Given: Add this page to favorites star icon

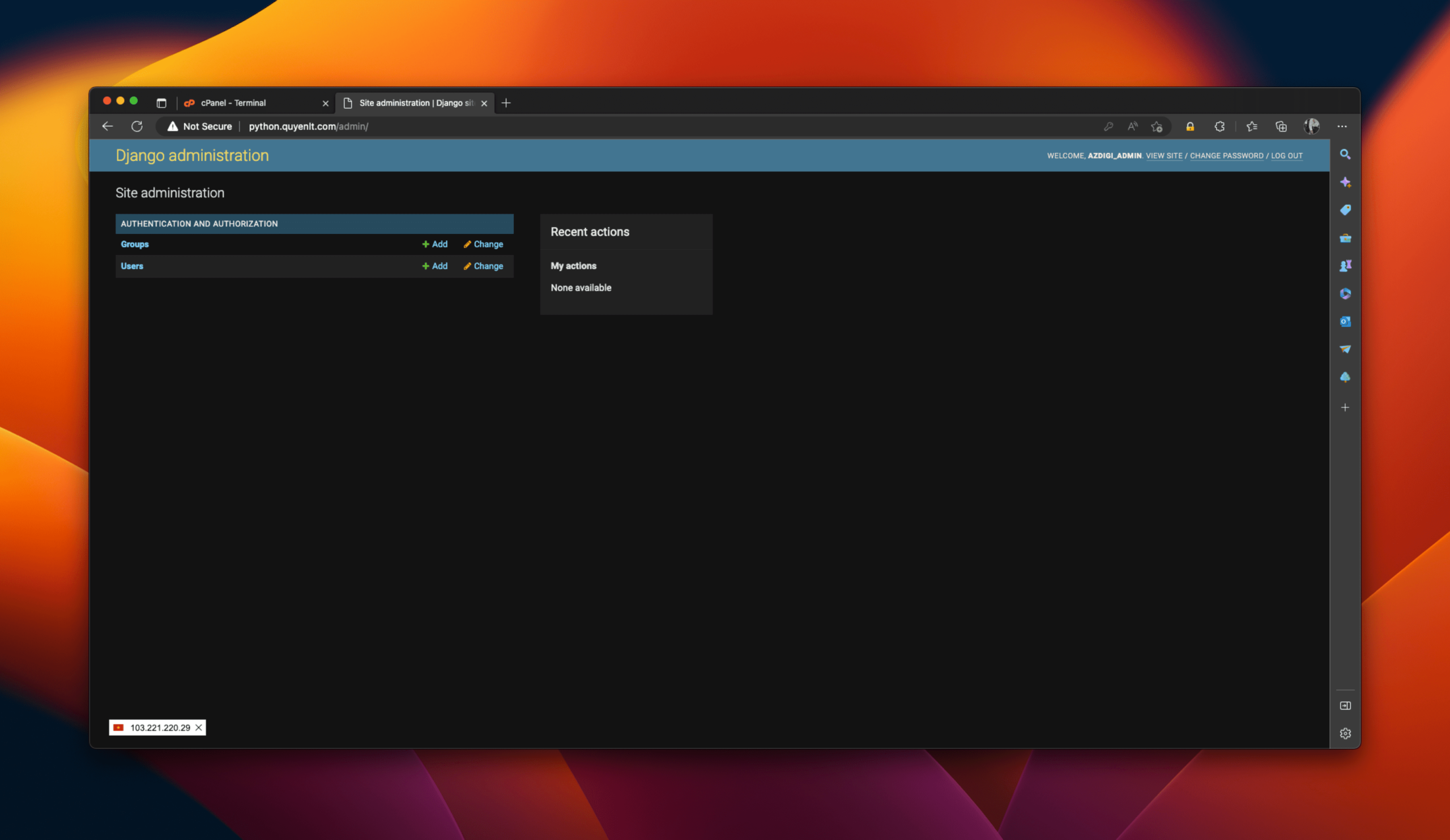Looking at the screenshot, I should coord(1157,126).
